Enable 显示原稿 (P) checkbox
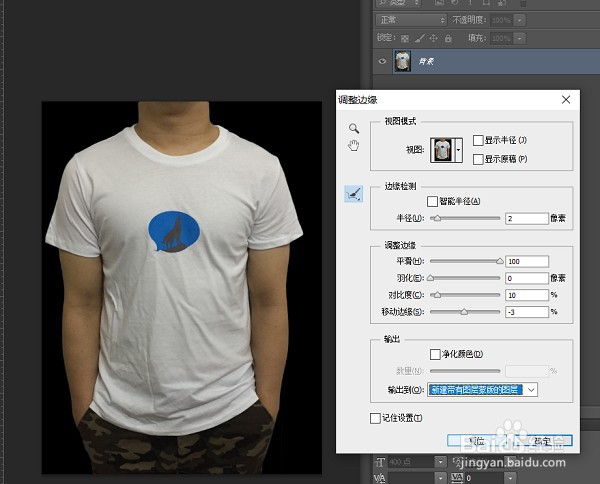 point(478,159)
